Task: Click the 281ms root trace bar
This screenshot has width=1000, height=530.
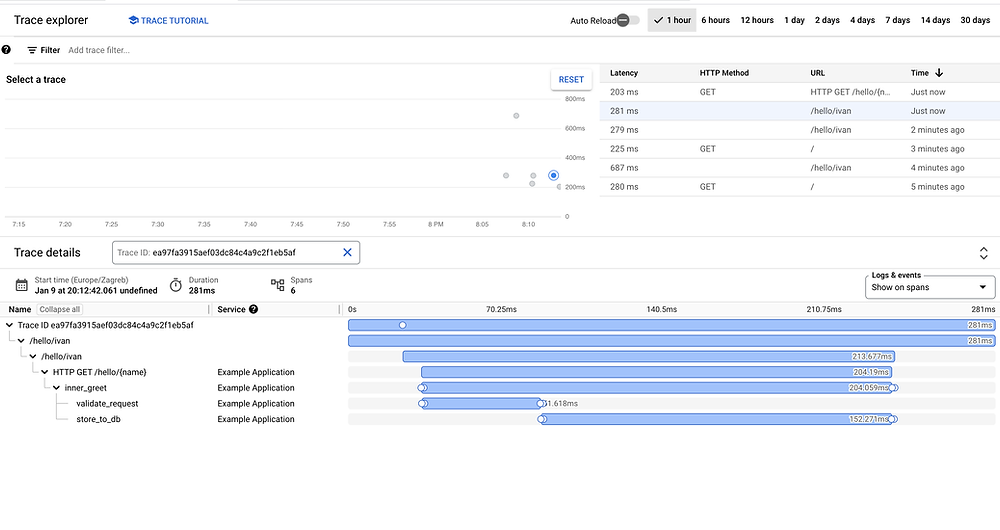Action: [x=672, y=325]
